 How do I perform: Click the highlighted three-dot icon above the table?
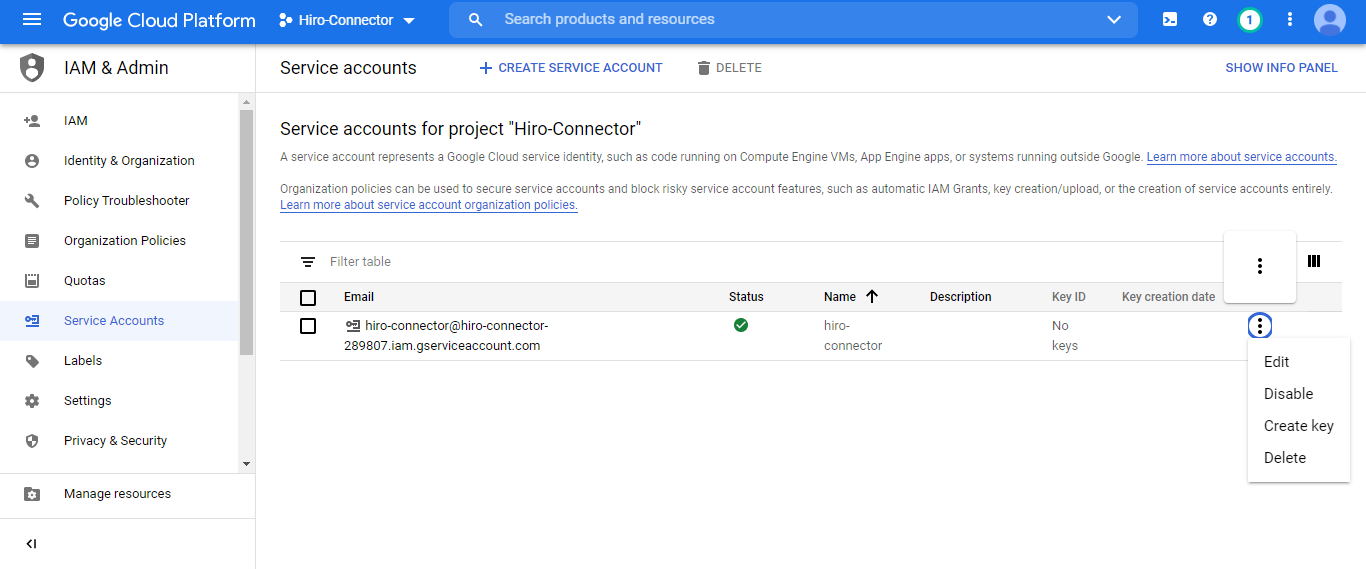(x=1260, y=266)
